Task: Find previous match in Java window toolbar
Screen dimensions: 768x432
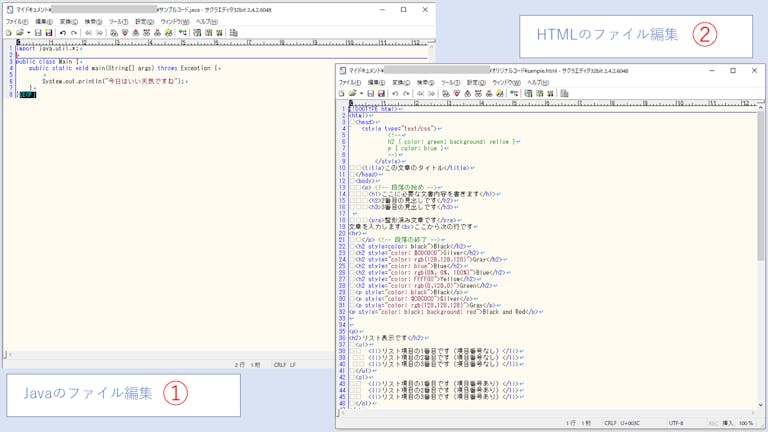Action: pos(136,33)
